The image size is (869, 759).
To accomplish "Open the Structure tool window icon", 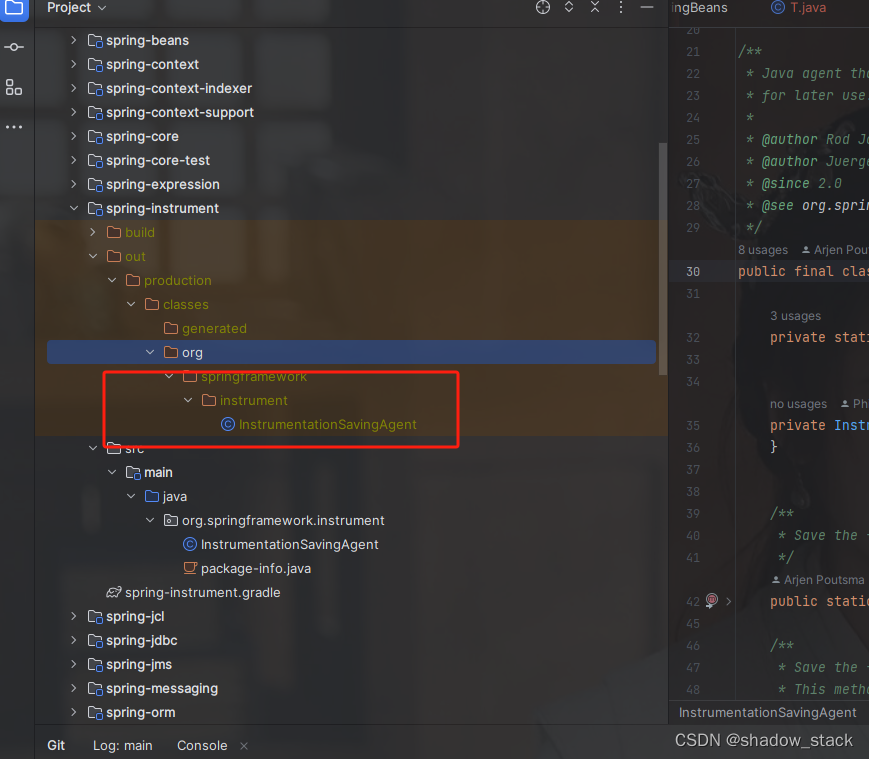I will coord(14,87).
